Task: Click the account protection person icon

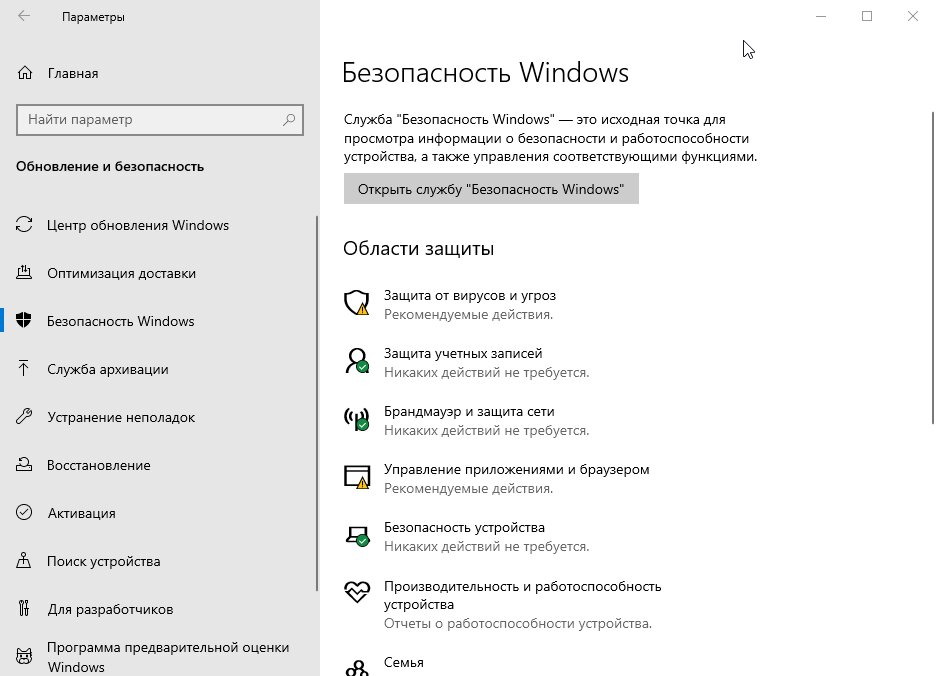Action: [357, 361]
